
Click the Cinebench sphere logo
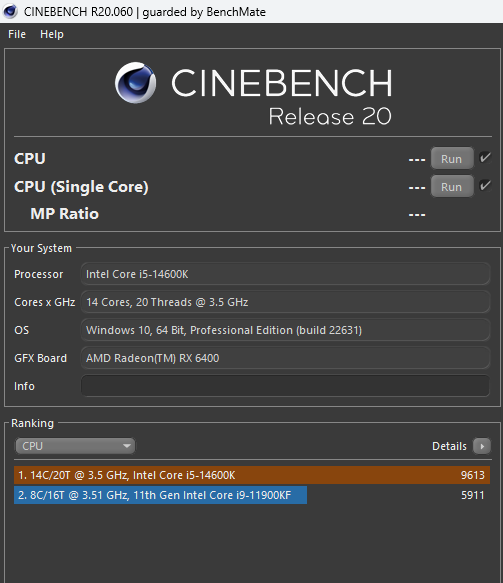pyautogui.click(x=135, y=83)
